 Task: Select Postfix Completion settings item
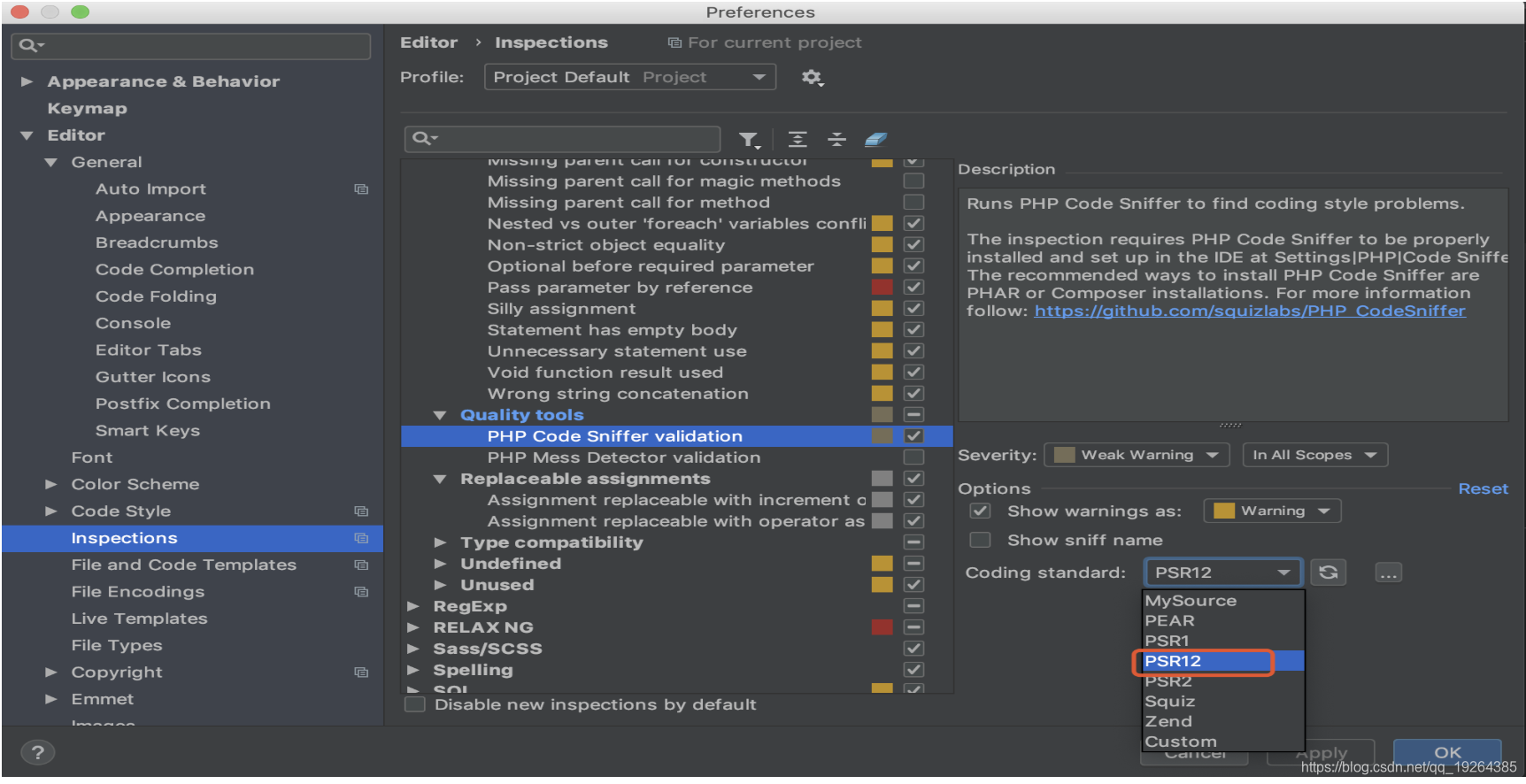(182, 404)
